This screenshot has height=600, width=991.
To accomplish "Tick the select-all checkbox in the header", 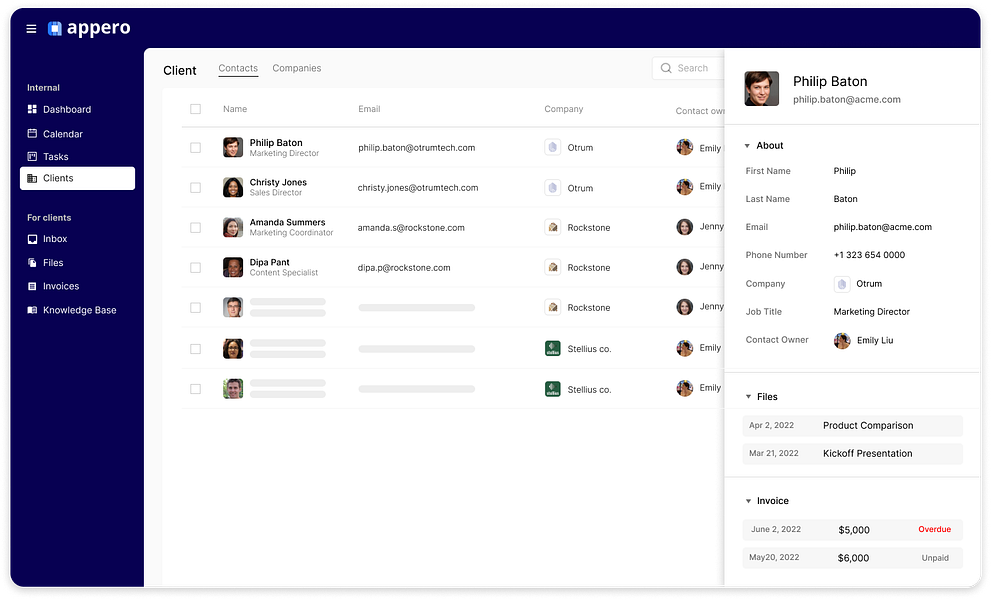I will (196, 109).
